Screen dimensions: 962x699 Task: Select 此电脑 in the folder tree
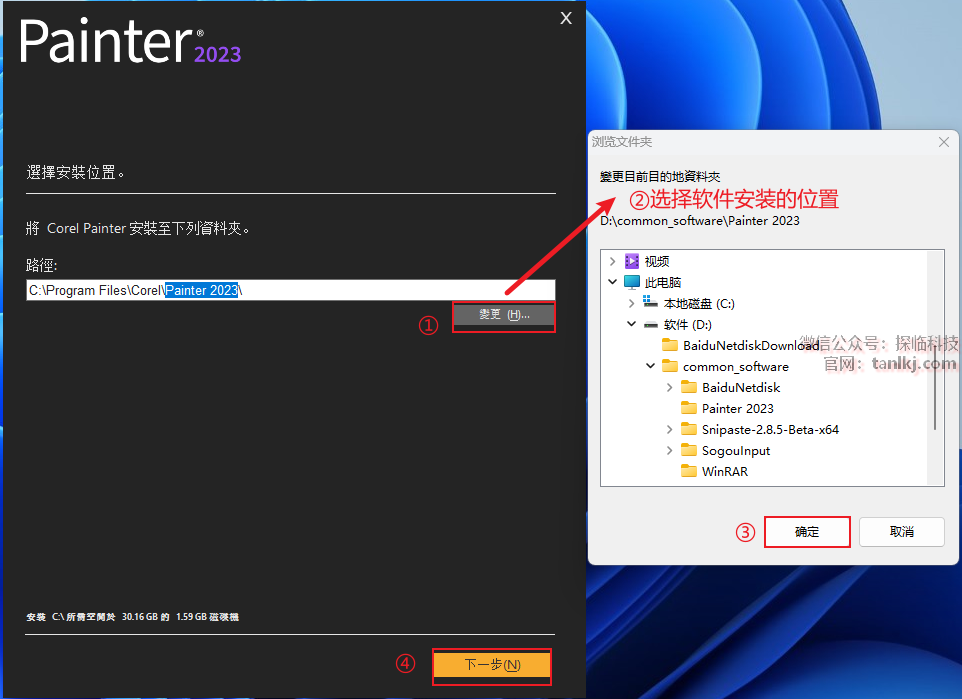coord(663,282)
